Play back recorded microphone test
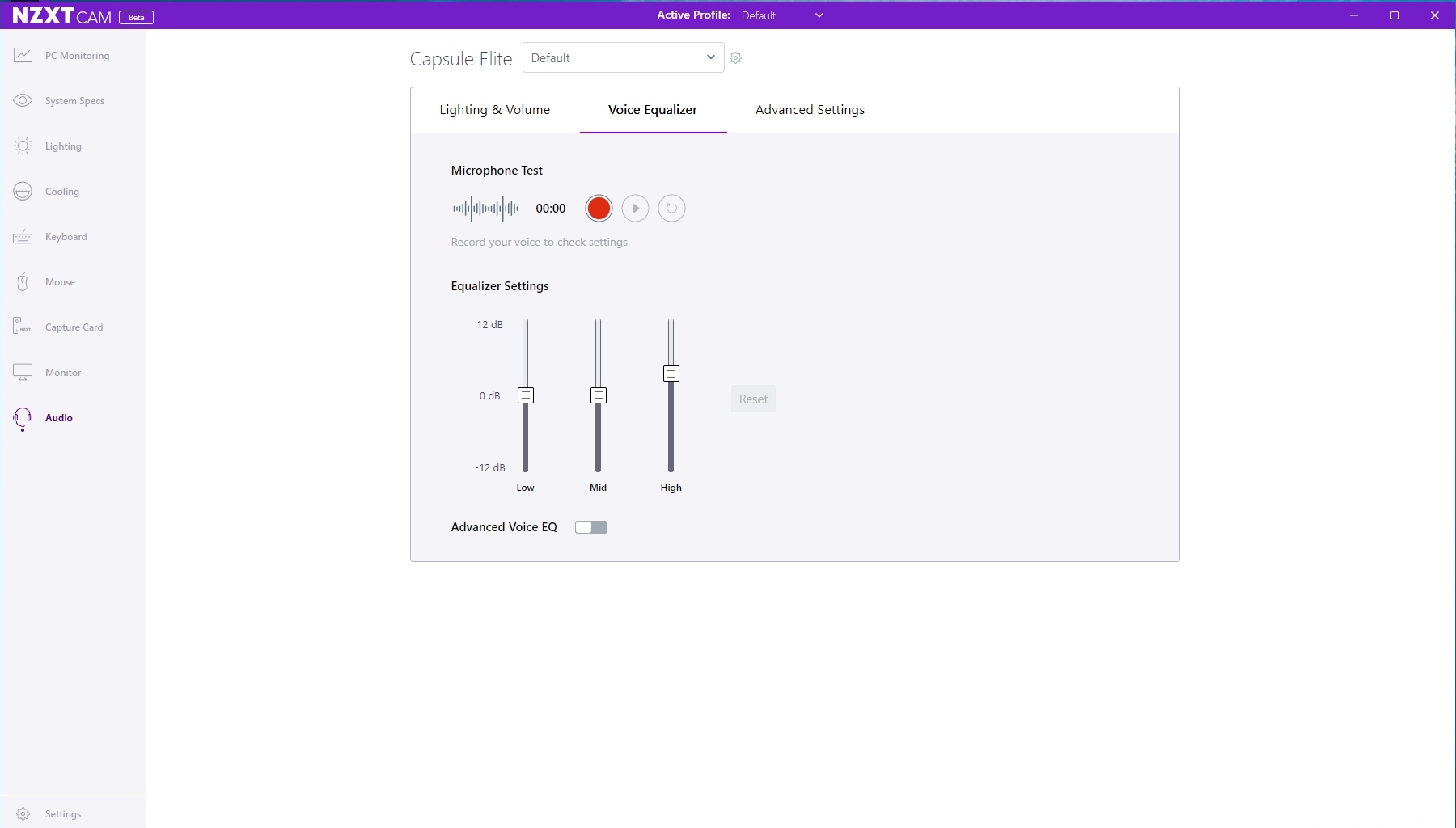Viewport: 1456px width, 828px height. pyautogui.click(x=635, y=209)
